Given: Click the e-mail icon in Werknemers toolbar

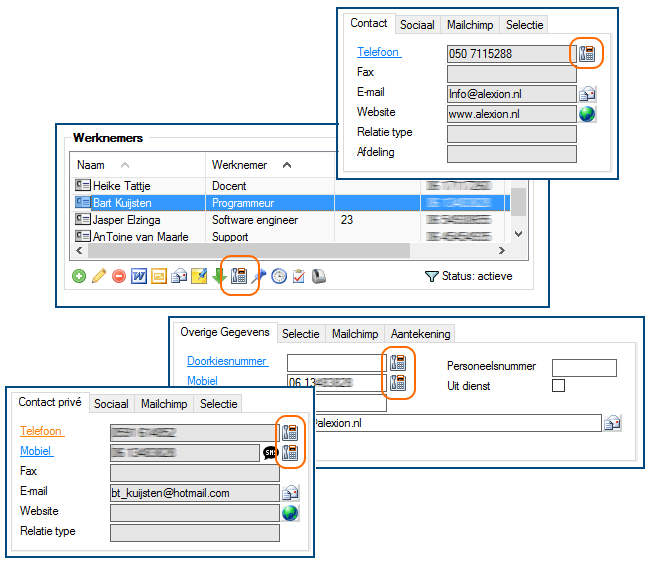Looking at the screenshot, I should tap(179, 276).
